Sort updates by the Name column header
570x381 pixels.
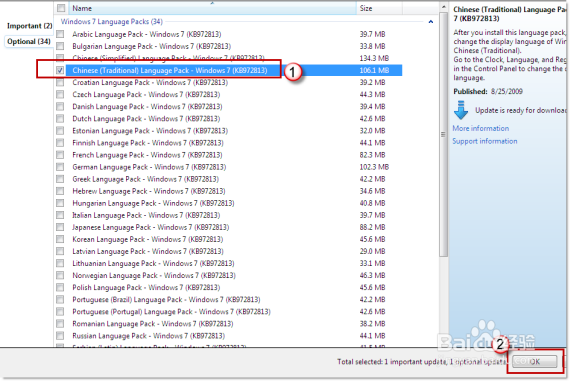[x=212, y=8]
